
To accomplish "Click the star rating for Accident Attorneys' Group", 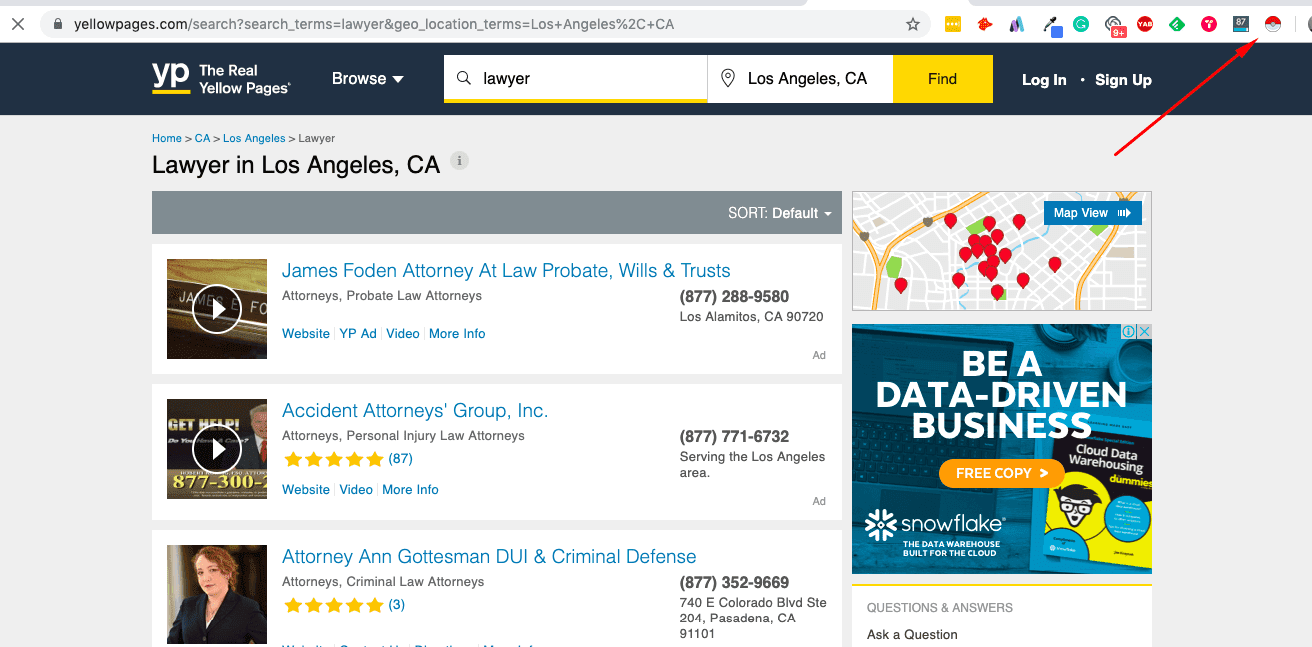I will click(x=335, y=458).
